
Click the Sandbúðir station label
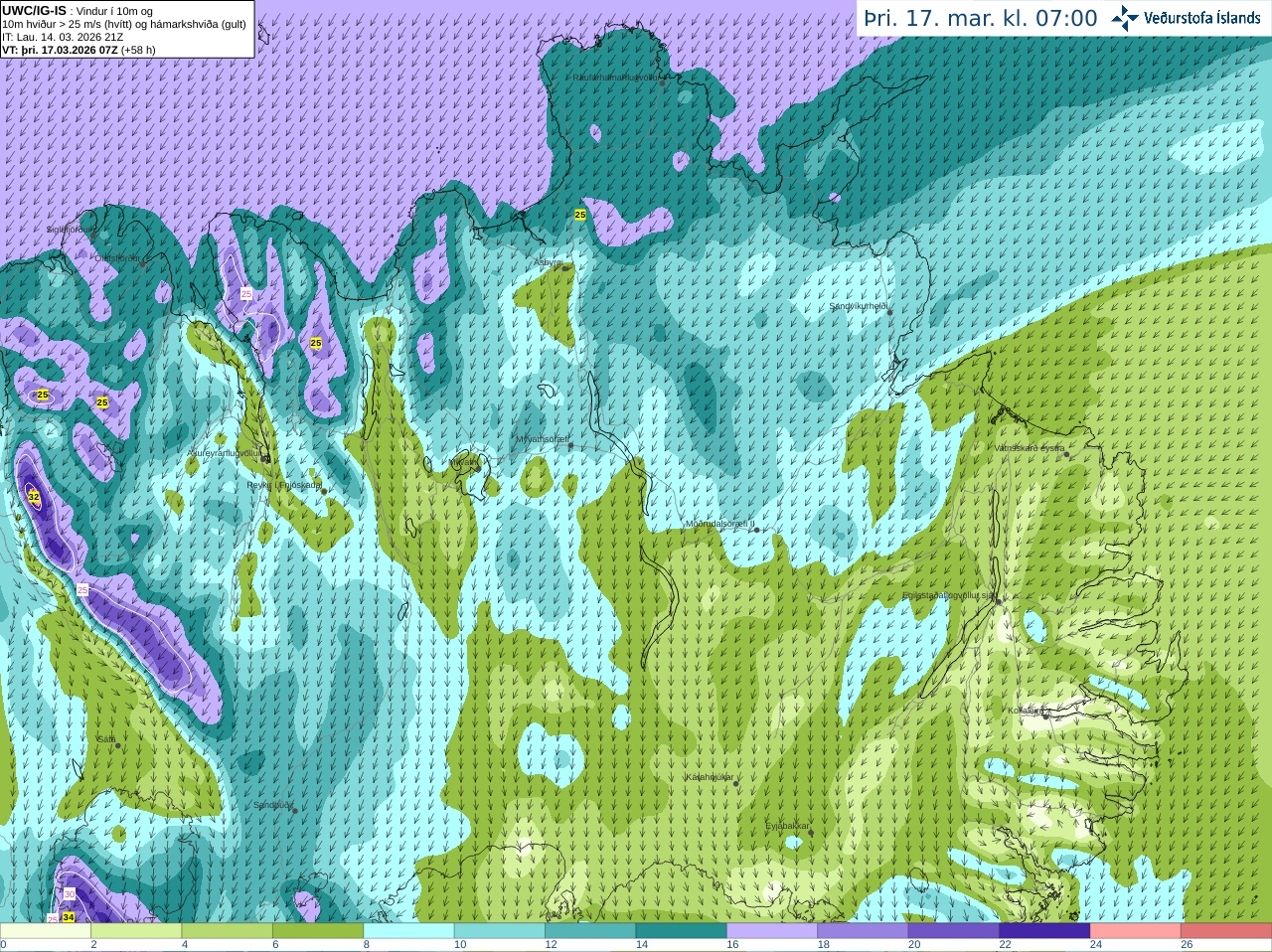[272, 805]
